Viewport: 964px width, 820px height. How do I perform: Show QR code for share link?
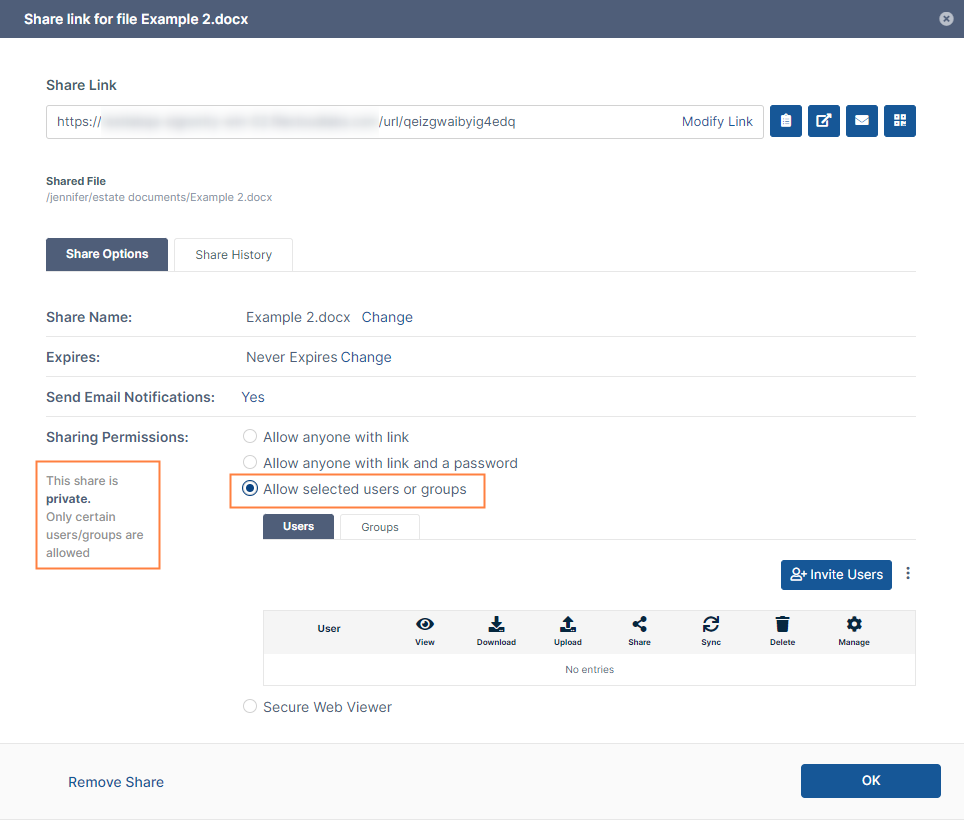coord(900,121)
